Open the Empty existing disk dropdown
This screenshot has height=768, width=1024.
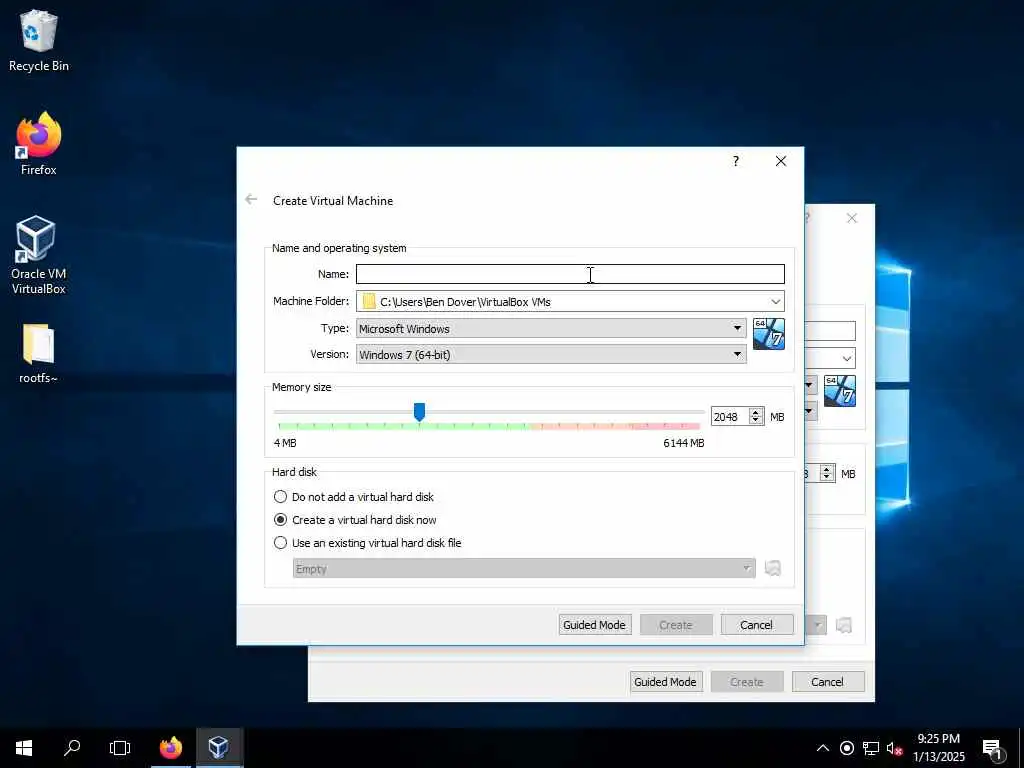click(x=524, y=568)
